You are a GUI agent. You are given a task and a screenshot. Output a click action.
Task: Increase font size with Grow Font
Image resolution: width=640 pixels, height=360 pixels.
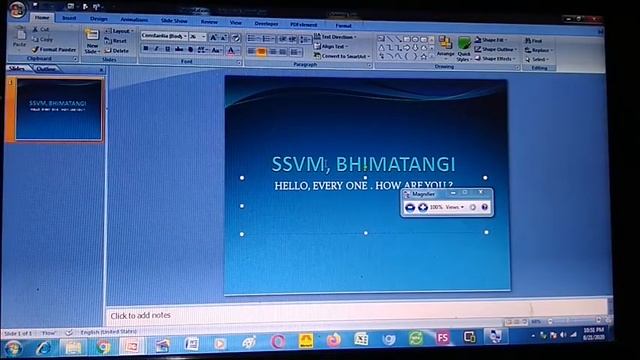click(213, 38)
